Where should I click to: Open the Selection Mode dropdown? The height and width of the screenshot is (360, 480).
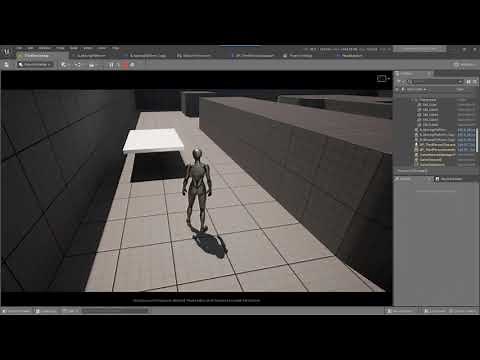point(35,65)
